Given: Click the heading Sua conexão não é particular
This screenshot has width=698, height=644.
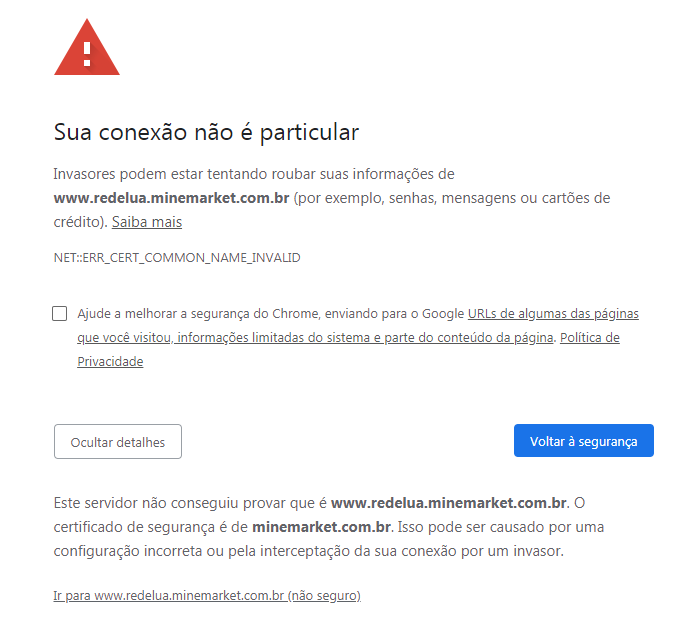Looking at the screenshot, I should (206, 133).
